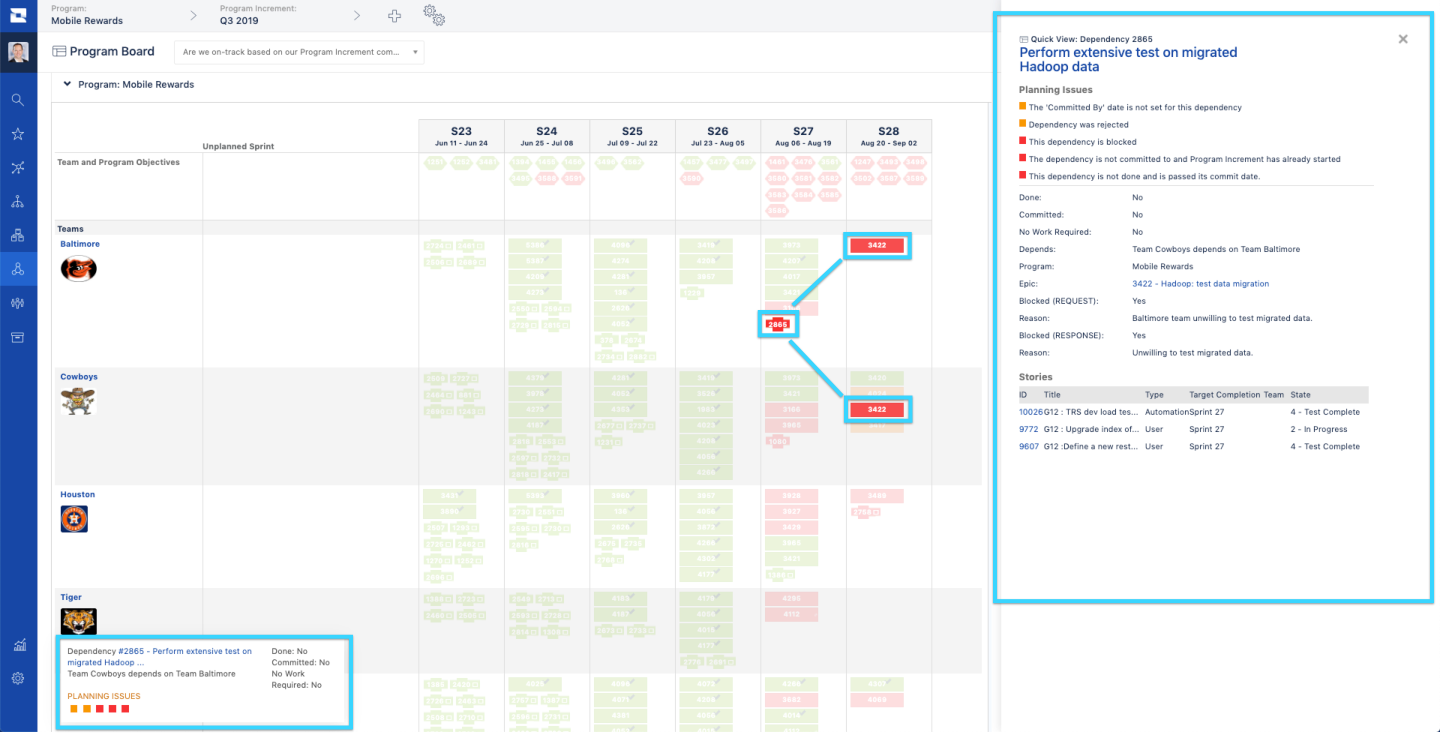The height and width of the screenshot is (735, 1440).
Task: Click the plus create icon in header
Action: click(394, 15)
